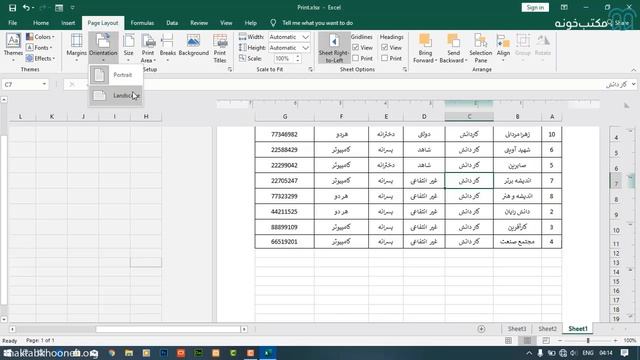Image resolution: width=640 pixels, height=360 pixels.
Task: Expand the formula bar
Action: click(633, 84)
